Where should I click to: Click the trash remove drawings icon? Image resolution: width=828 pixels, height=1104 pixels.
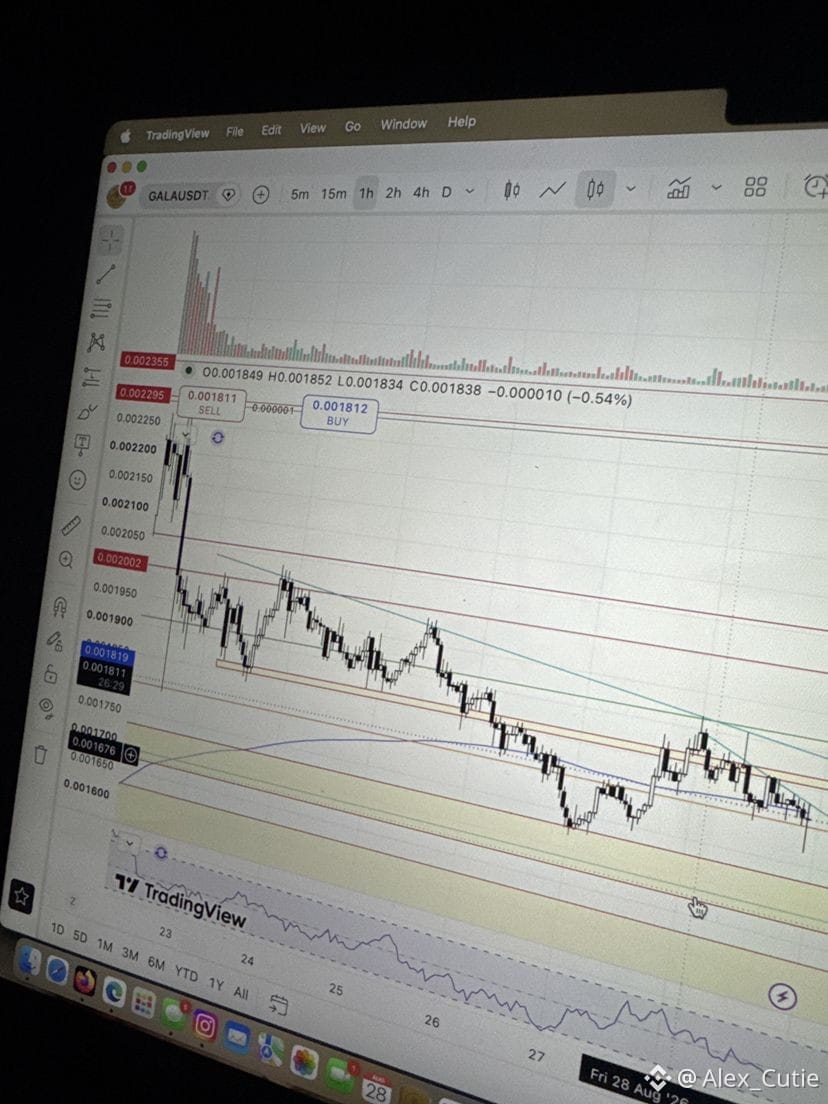[x=40, y=754]
